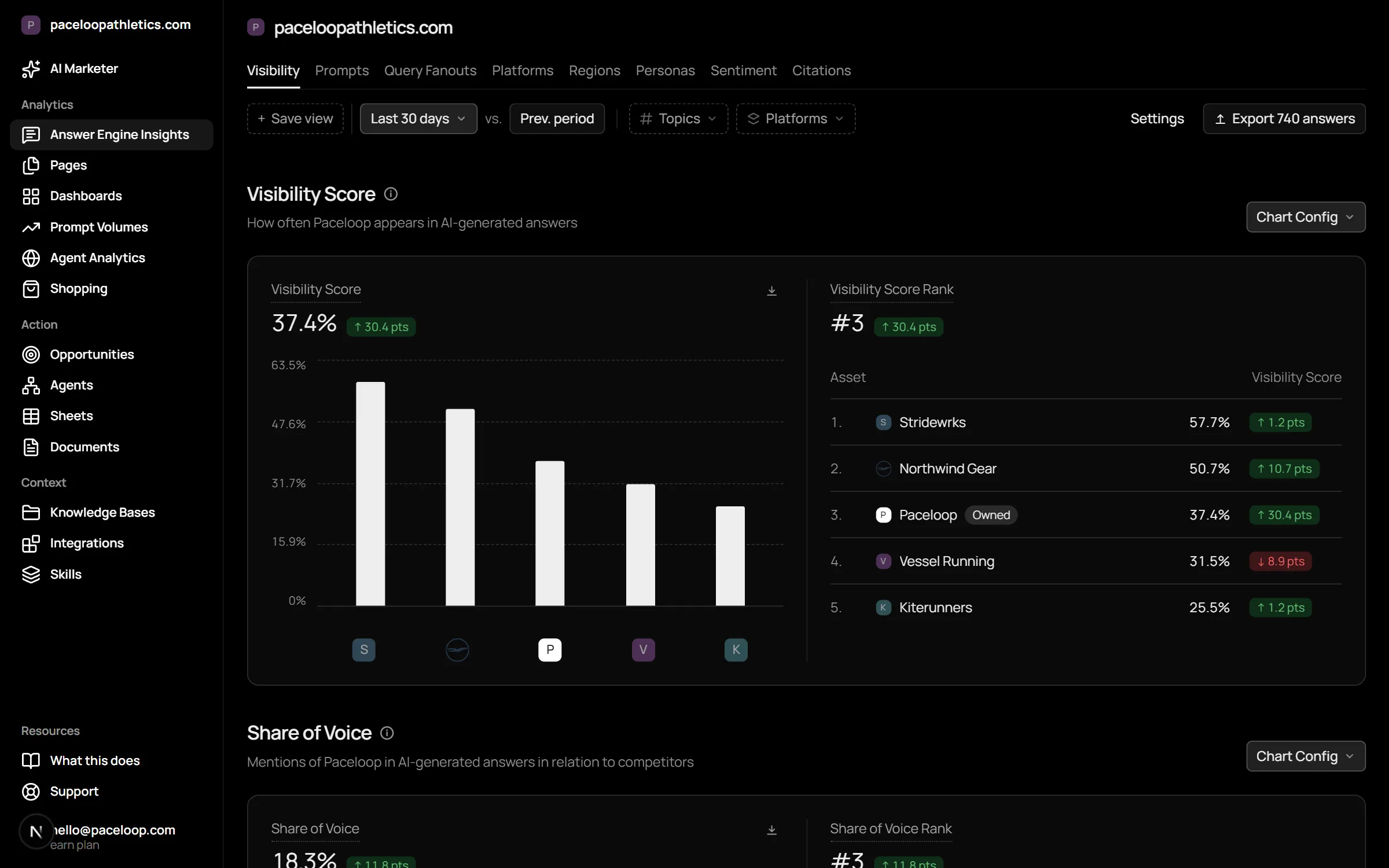
Task: Select the Paceloop bar in chart
Action: coord(550,534)
